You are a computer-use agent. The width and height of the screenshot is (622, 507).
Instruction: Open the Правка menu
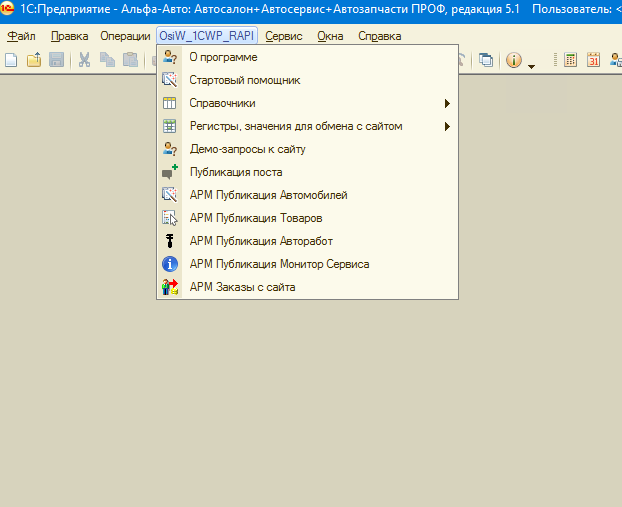click(69, 36)
